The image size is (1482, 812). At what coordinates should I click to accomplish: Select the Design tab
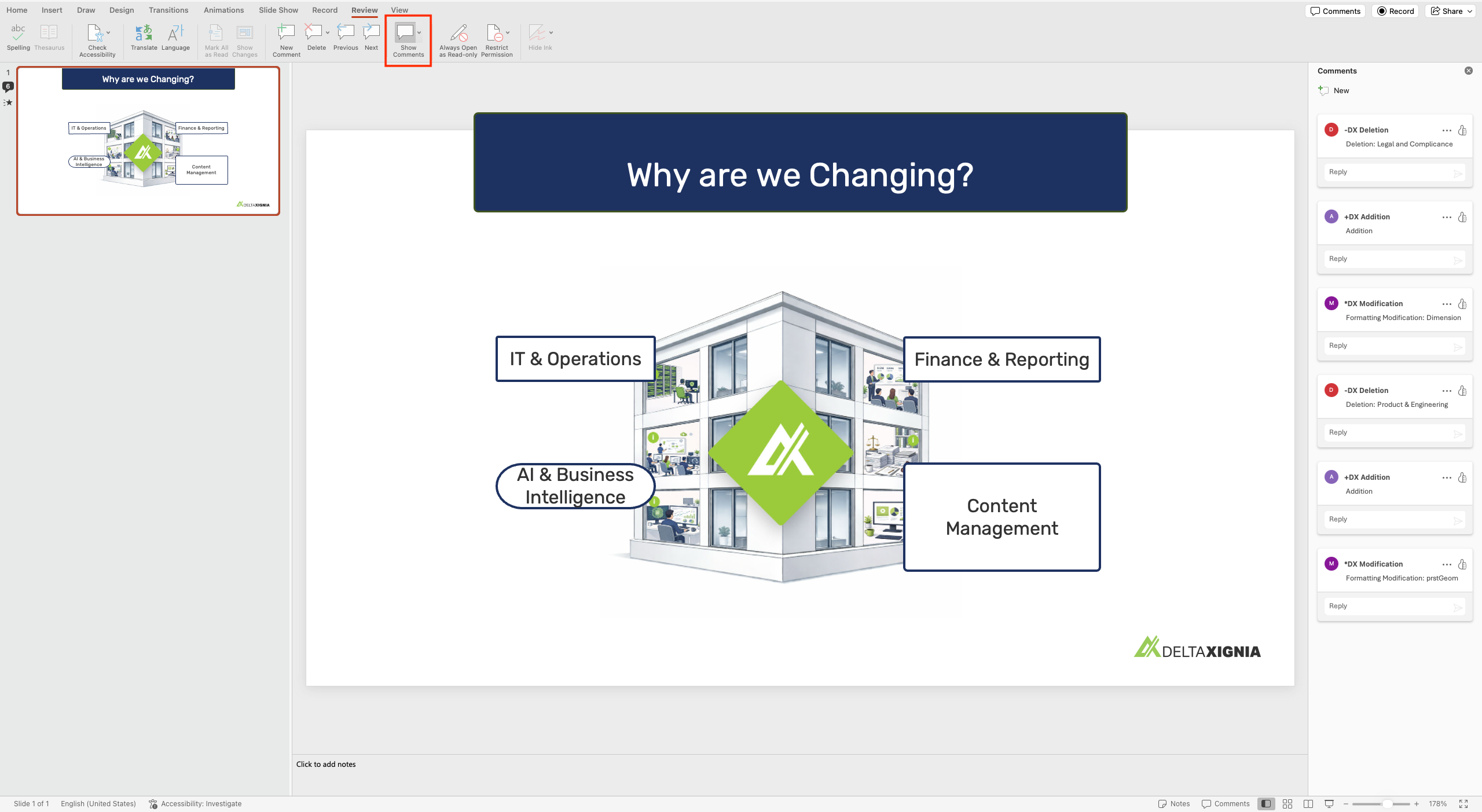point(122,10)
